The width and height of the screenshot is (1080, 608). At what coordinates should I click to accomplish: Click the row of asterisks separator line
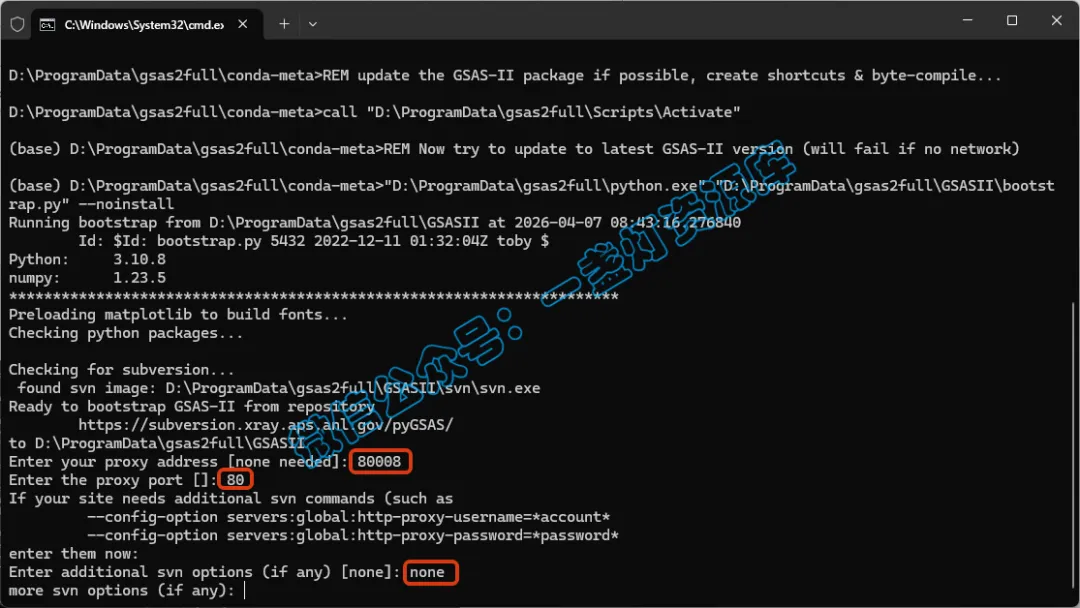point(313,297)
